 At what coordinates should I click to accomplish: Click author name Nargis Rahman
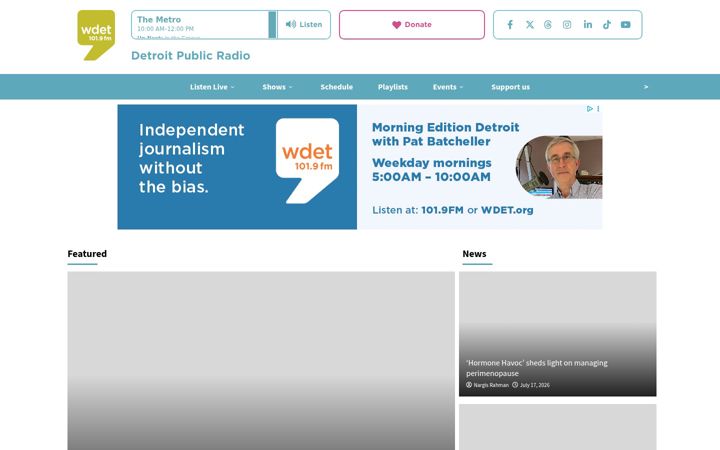coord(491,385)
